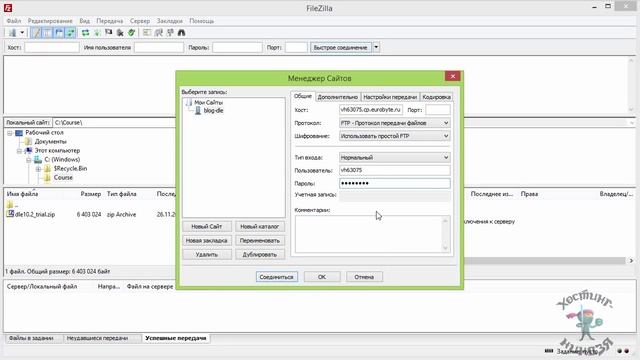
Task: Toggle the message log display icon
Action: coord(36,33)
